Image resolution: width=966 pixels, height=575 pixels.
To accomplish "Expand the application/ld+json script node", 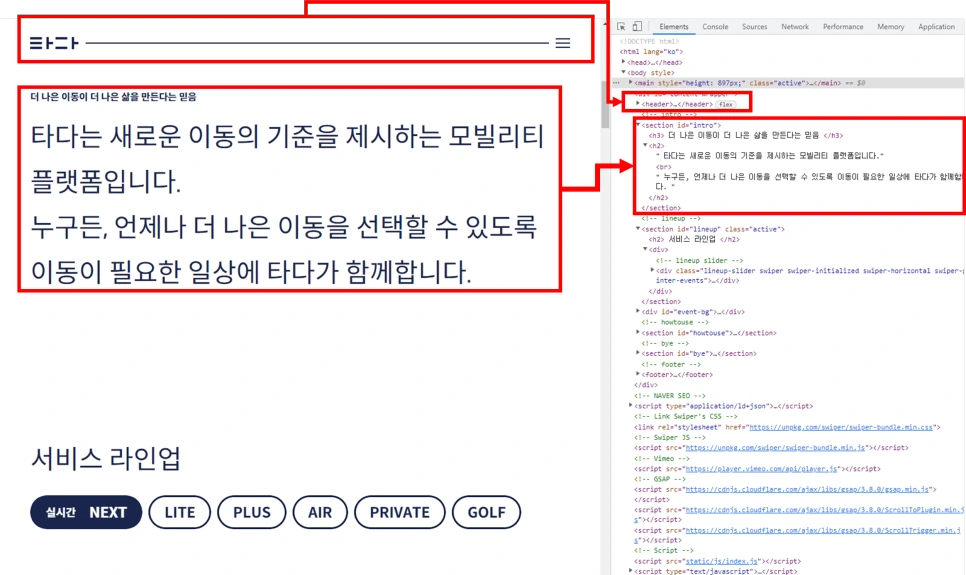I will click(630, 406).
